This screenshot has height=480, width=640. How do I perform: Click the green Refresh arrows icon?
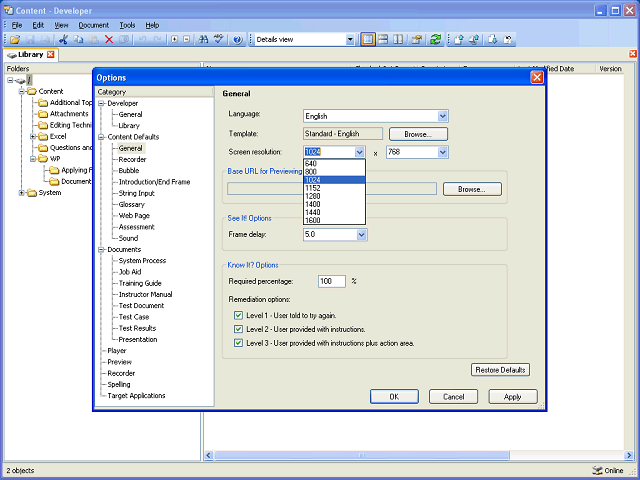pos(436,40)
